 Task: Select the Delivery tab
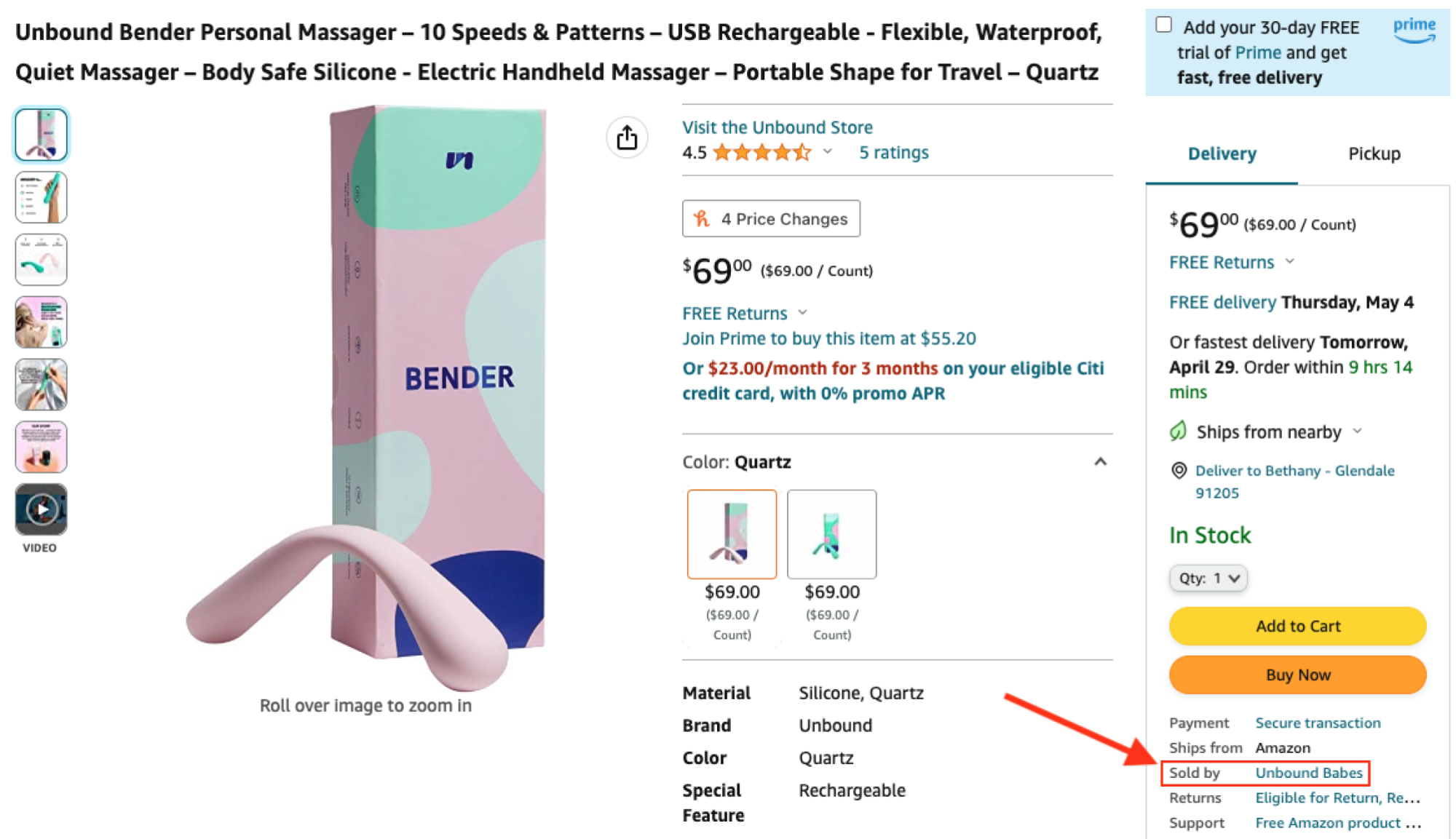tap(1222, 154)
